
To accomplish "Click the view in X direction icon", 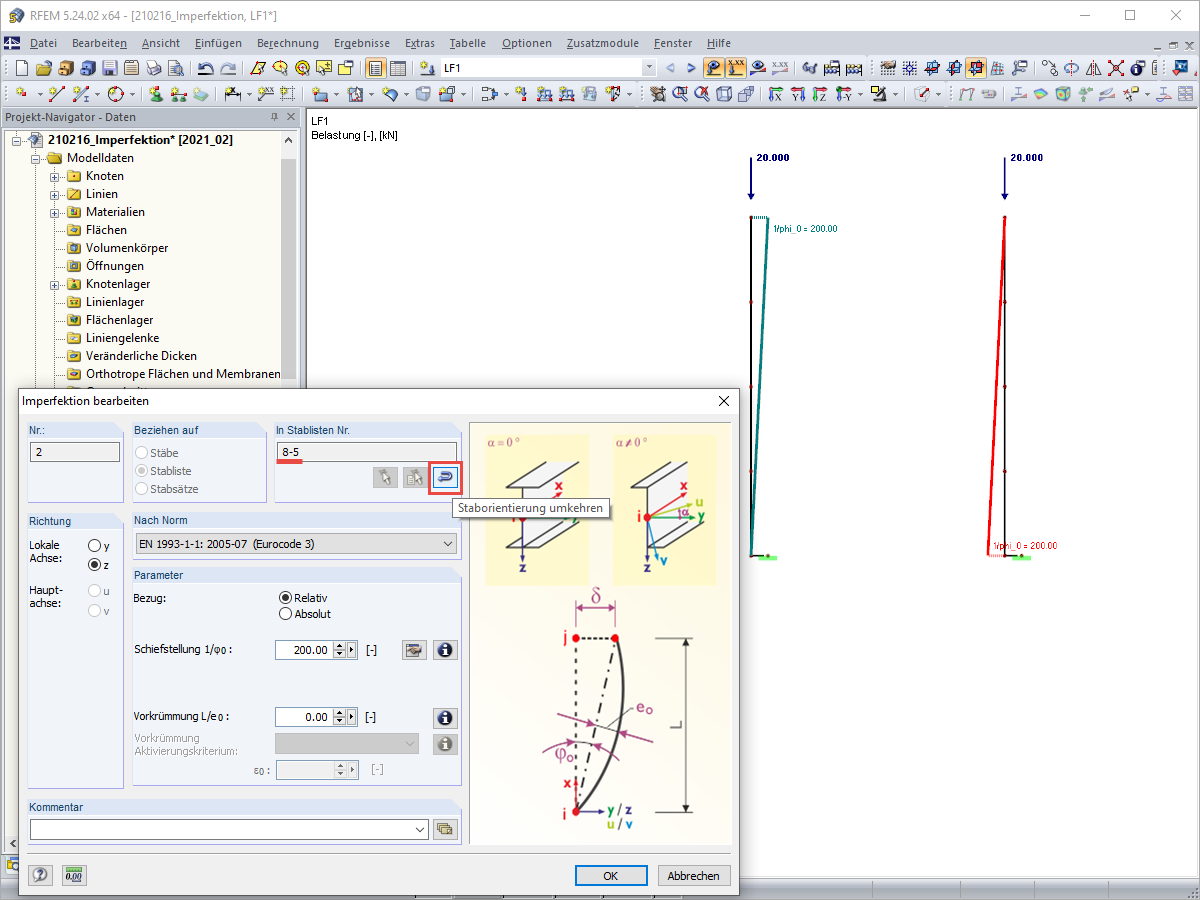I will pyautogui.click(x=776, y=94).
